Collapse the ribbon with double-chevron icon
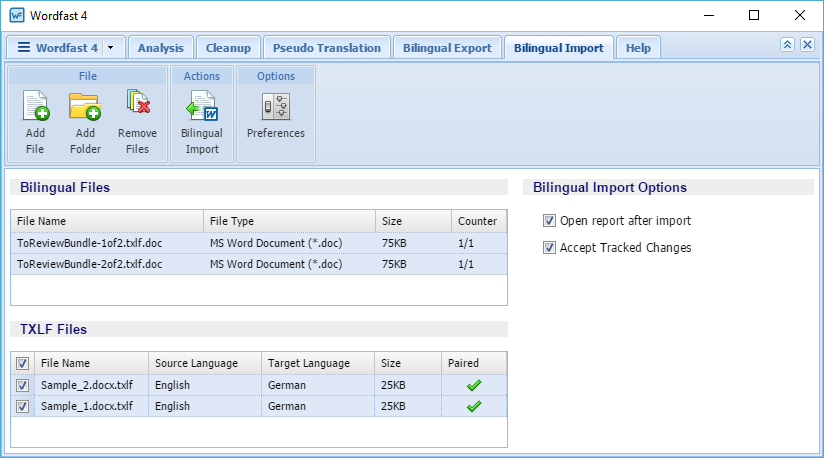Image resolution: width=824 pixels, height=458 pixels. pyautogui.click(x=787, y=45)
